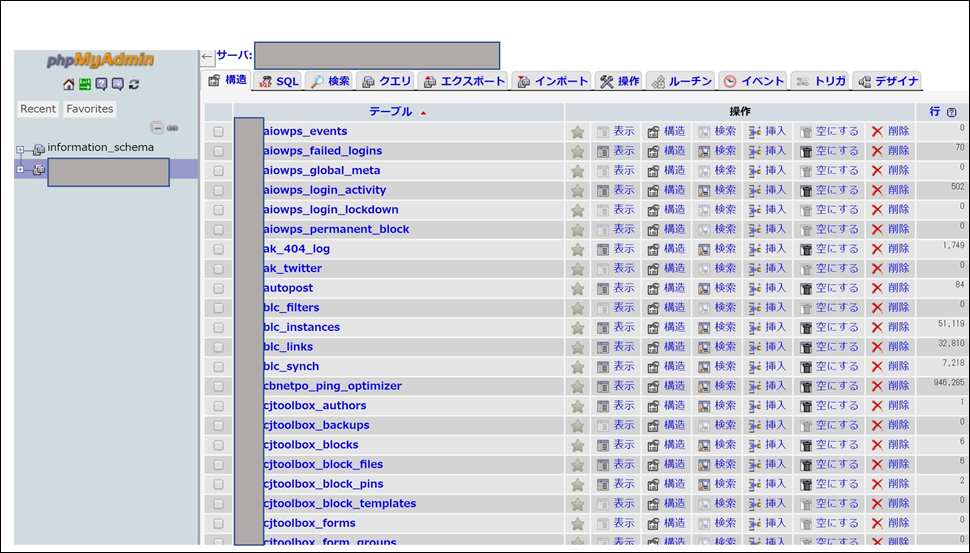Click the green logout icon
The image size is (970, 553).
(x=85, y=84)
